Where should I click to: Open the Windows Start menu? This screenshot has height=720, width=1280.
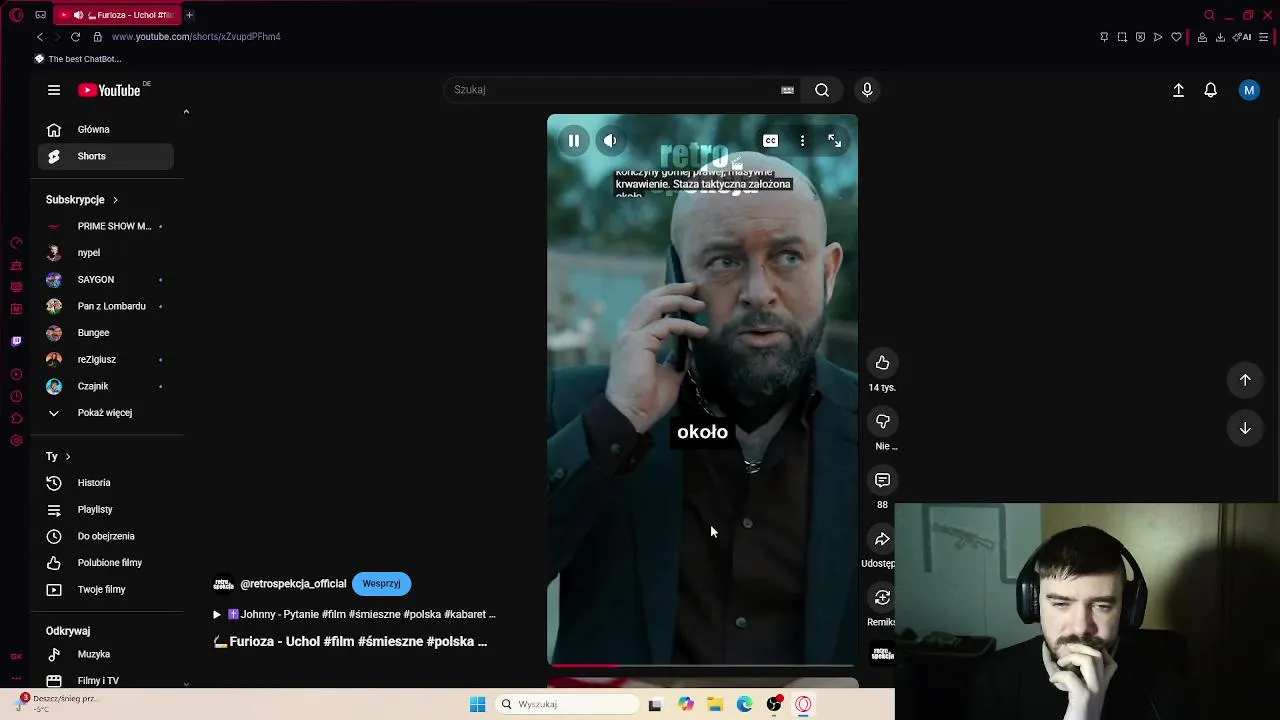coord(477,704)
